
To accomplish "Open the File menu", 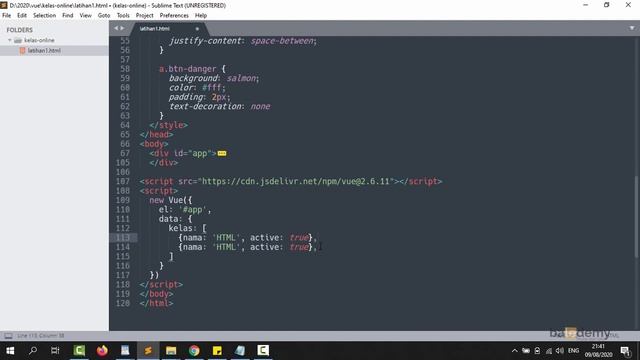I will point(7,16).
